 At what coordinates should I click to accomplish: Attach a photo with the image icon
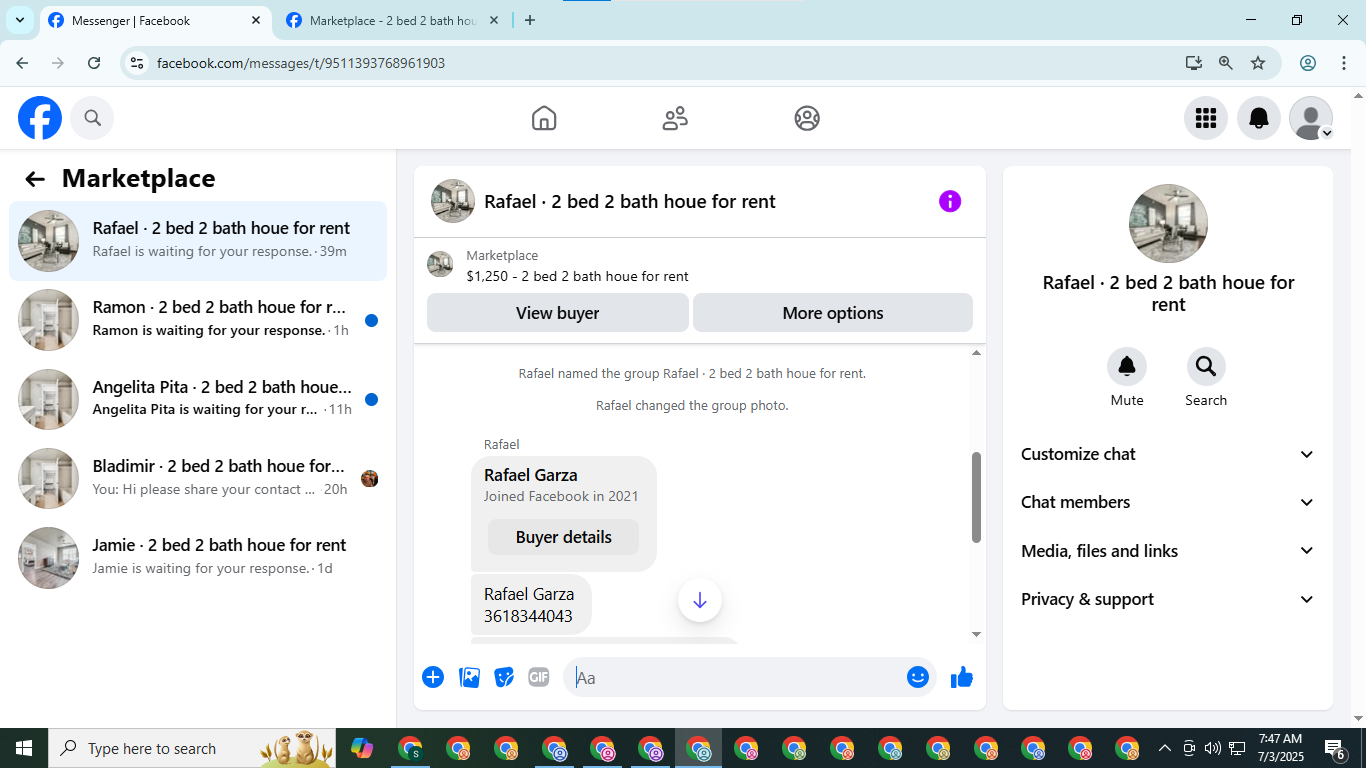coord(469,678)
